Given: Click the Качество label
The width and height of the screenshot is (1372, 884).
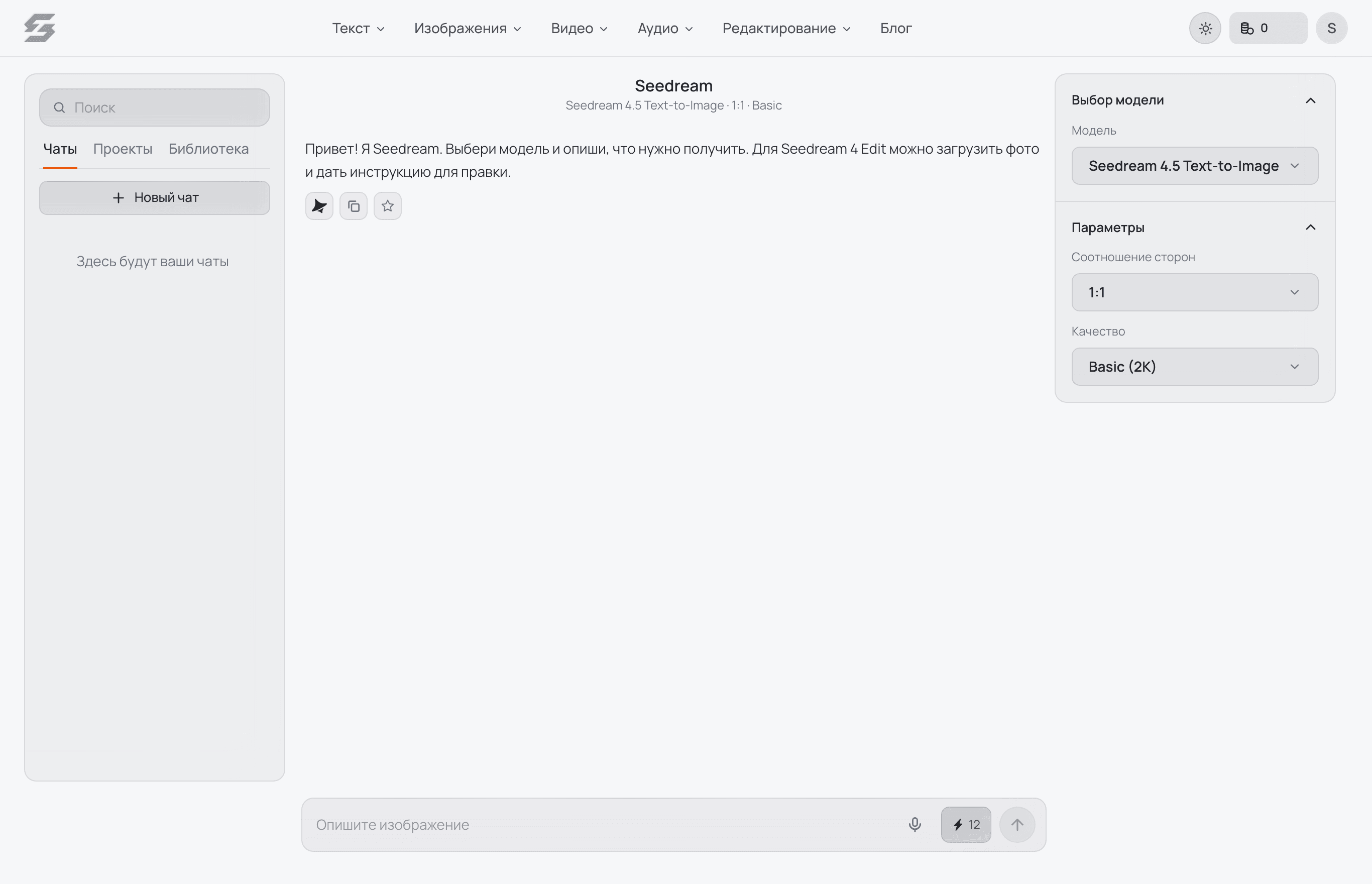Looking at the screenshot, I should click(1098, 332).
